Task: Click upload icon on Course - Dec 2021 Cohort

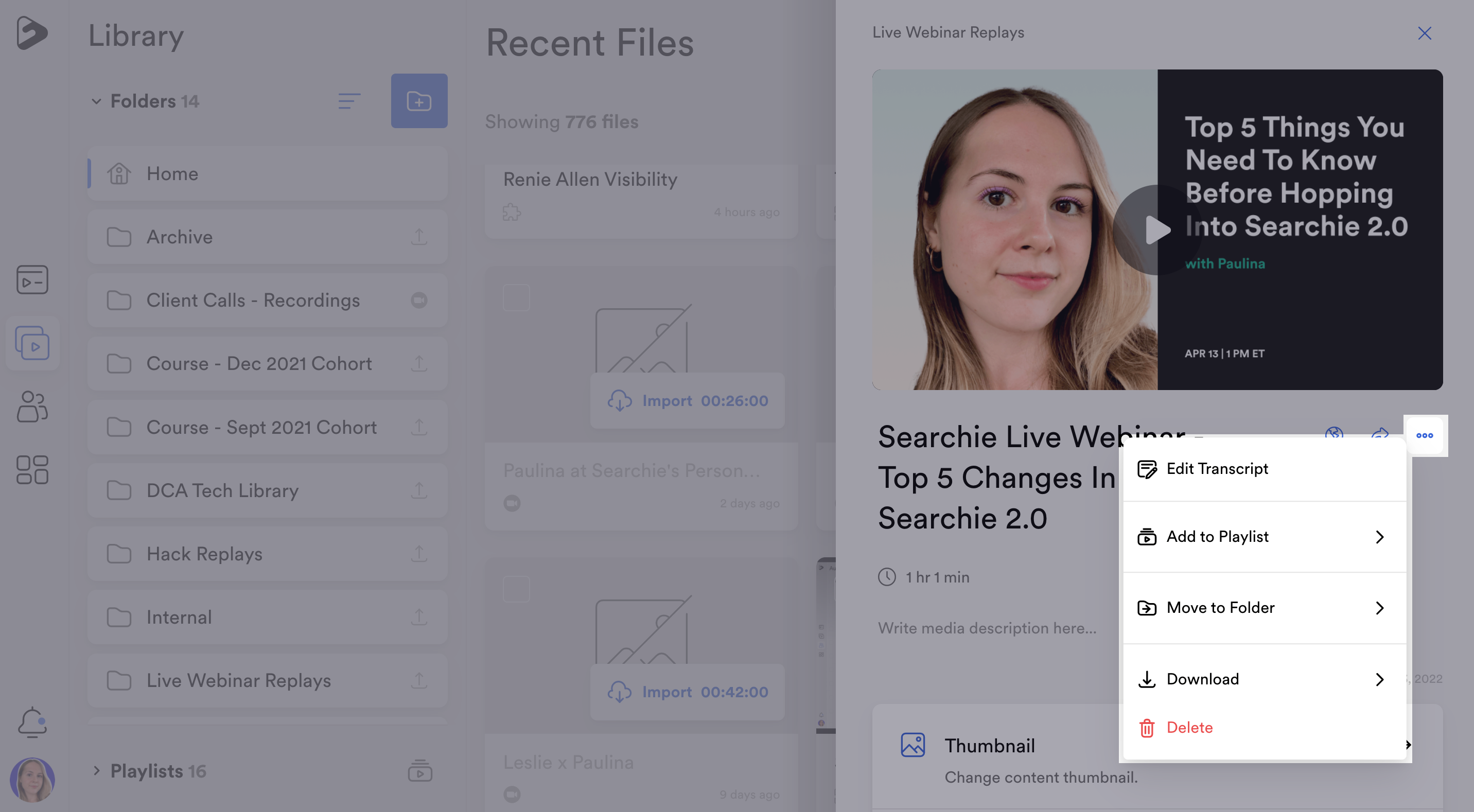Action: (419, 363)
